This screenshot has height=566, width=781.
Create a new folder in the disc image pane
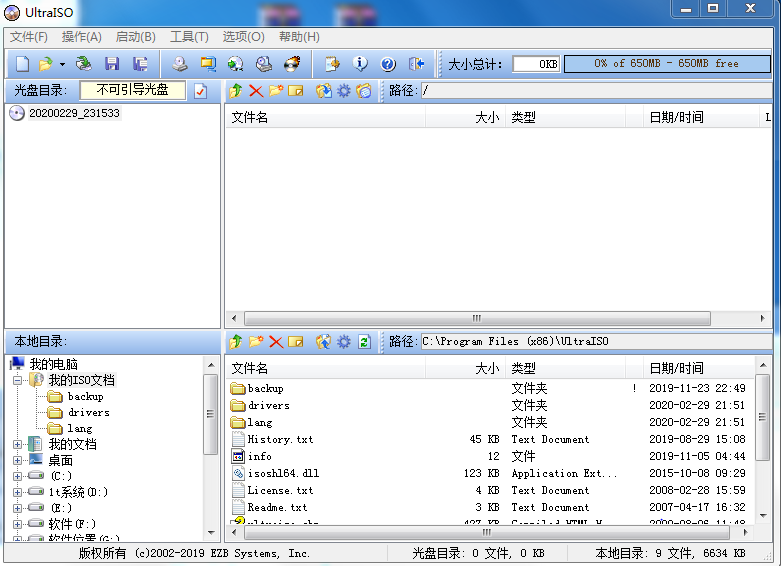click(276, 91)
